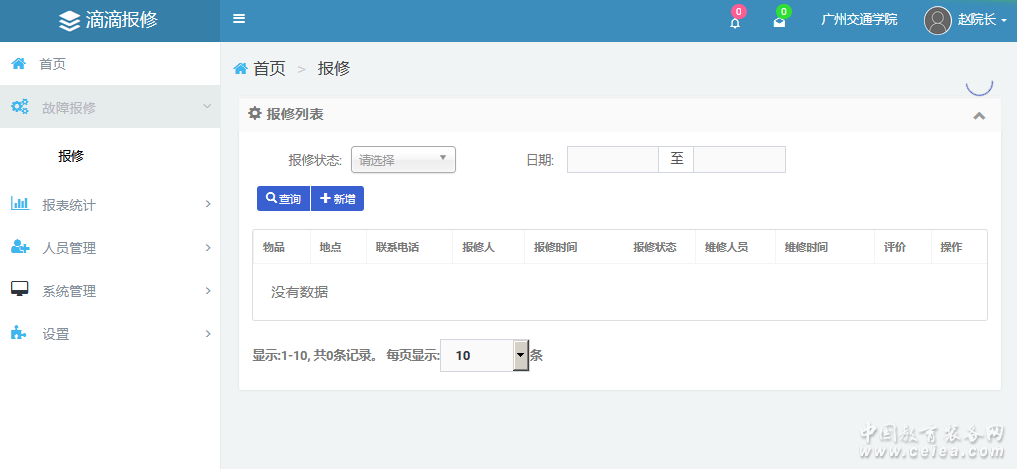Collapse the 报修列表 panel
Screen dimensions: 1017x469
[x=979, y=115]
